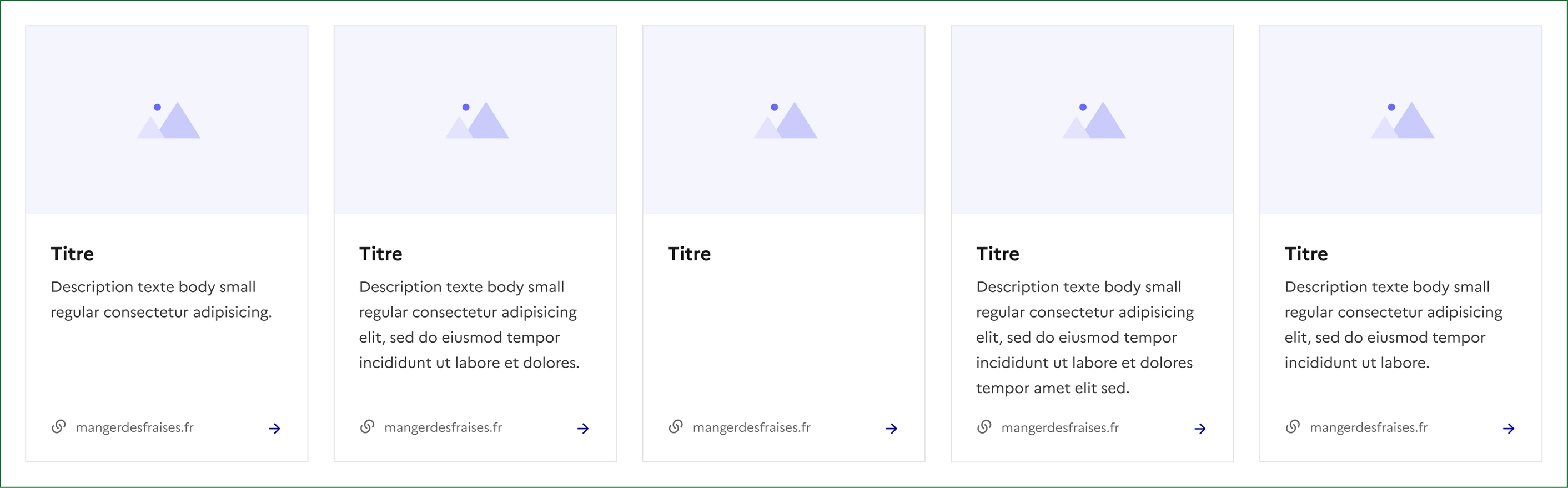Open Titre link on card ending "incididunt ut labore."
1568x488 pixels.
1306,254
